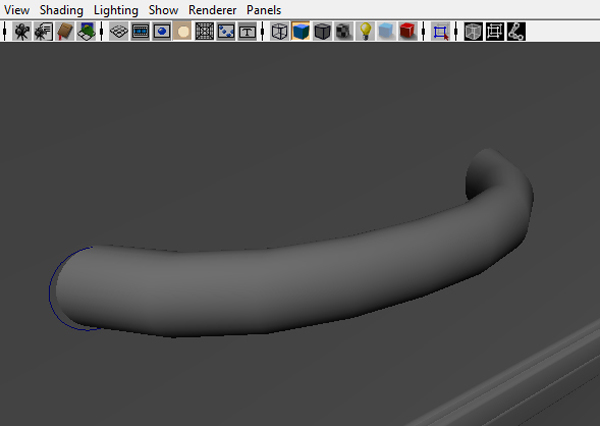Click the Select Camera icon

(x=22, y=31)
